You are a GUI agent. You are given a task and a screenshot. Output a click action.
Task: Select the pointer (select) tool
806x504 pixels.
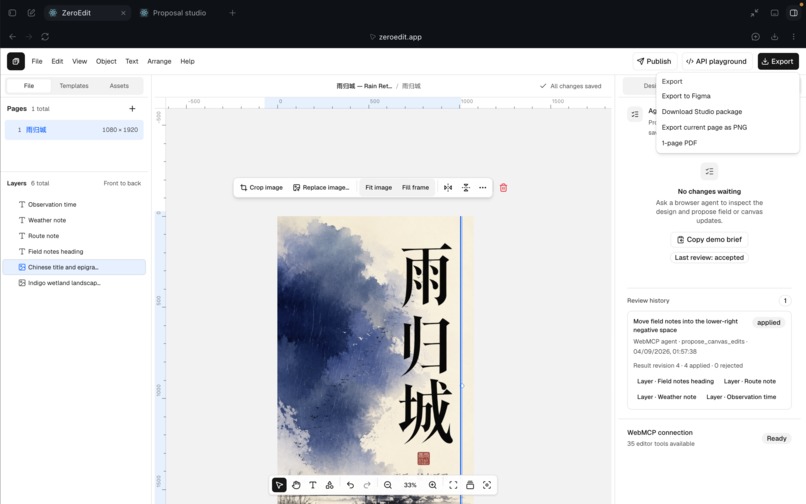279,485
